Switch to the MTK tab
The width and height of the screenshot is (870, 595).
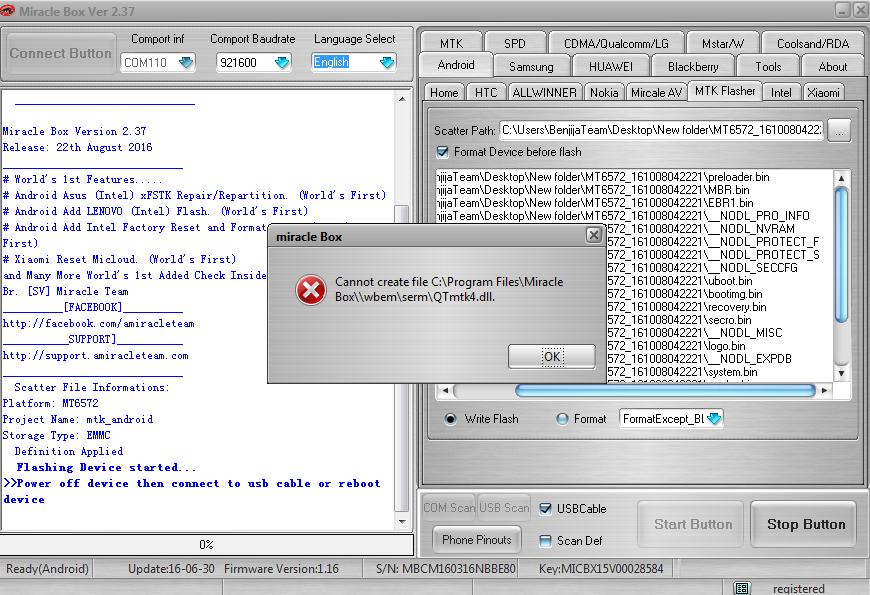[451, 43]
